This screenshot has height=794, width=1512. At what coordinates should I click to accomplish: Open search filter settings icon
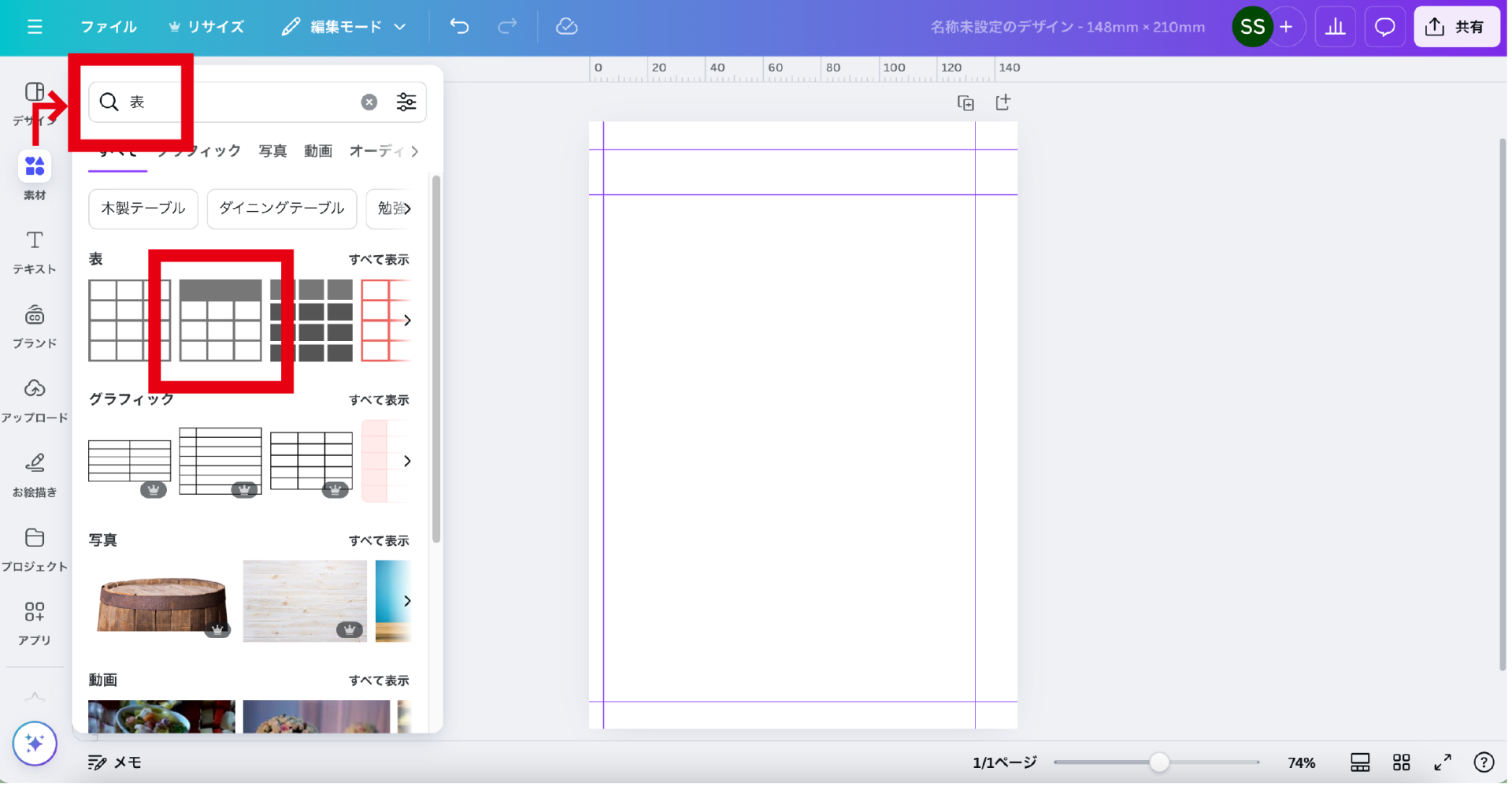[406, 102]
